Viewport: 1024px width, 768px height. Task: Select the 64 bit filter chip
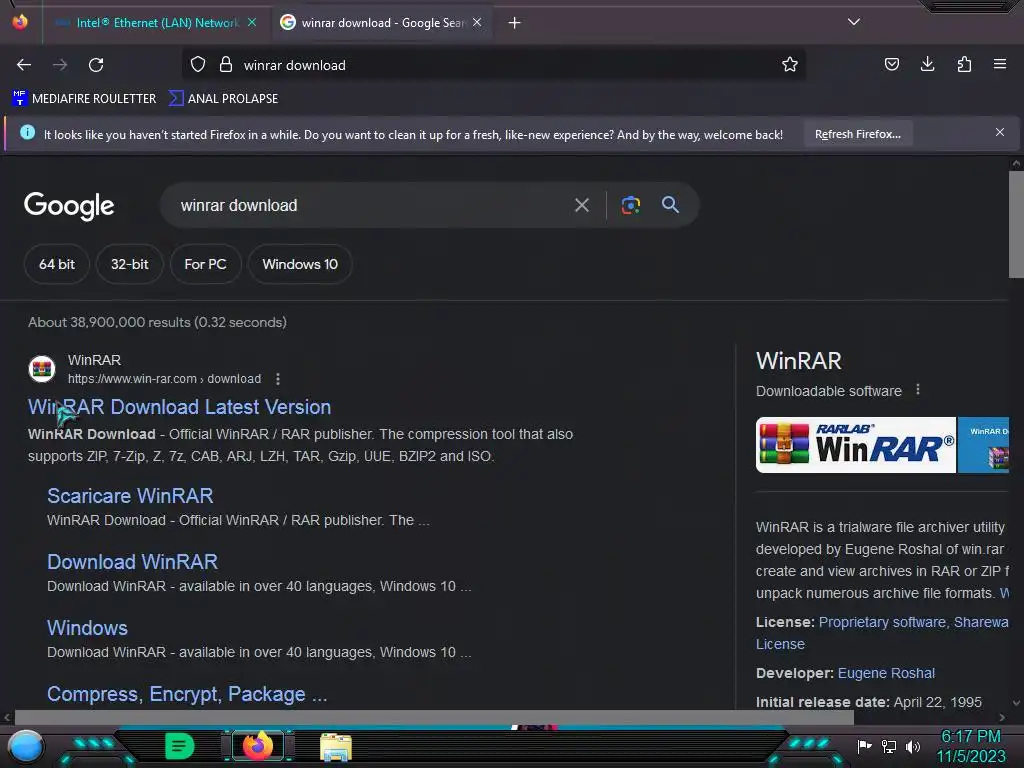[x=57, y=264]
